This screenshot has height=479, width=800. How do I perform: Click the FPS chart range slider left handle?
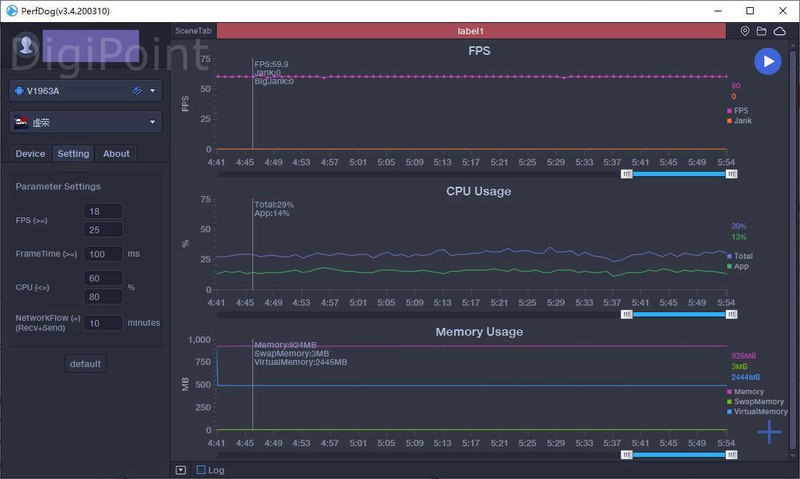click(x=627, y=174)
